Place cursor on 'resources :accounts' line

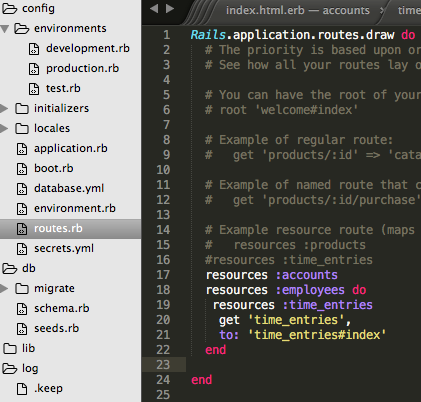[x=272, y=275]
